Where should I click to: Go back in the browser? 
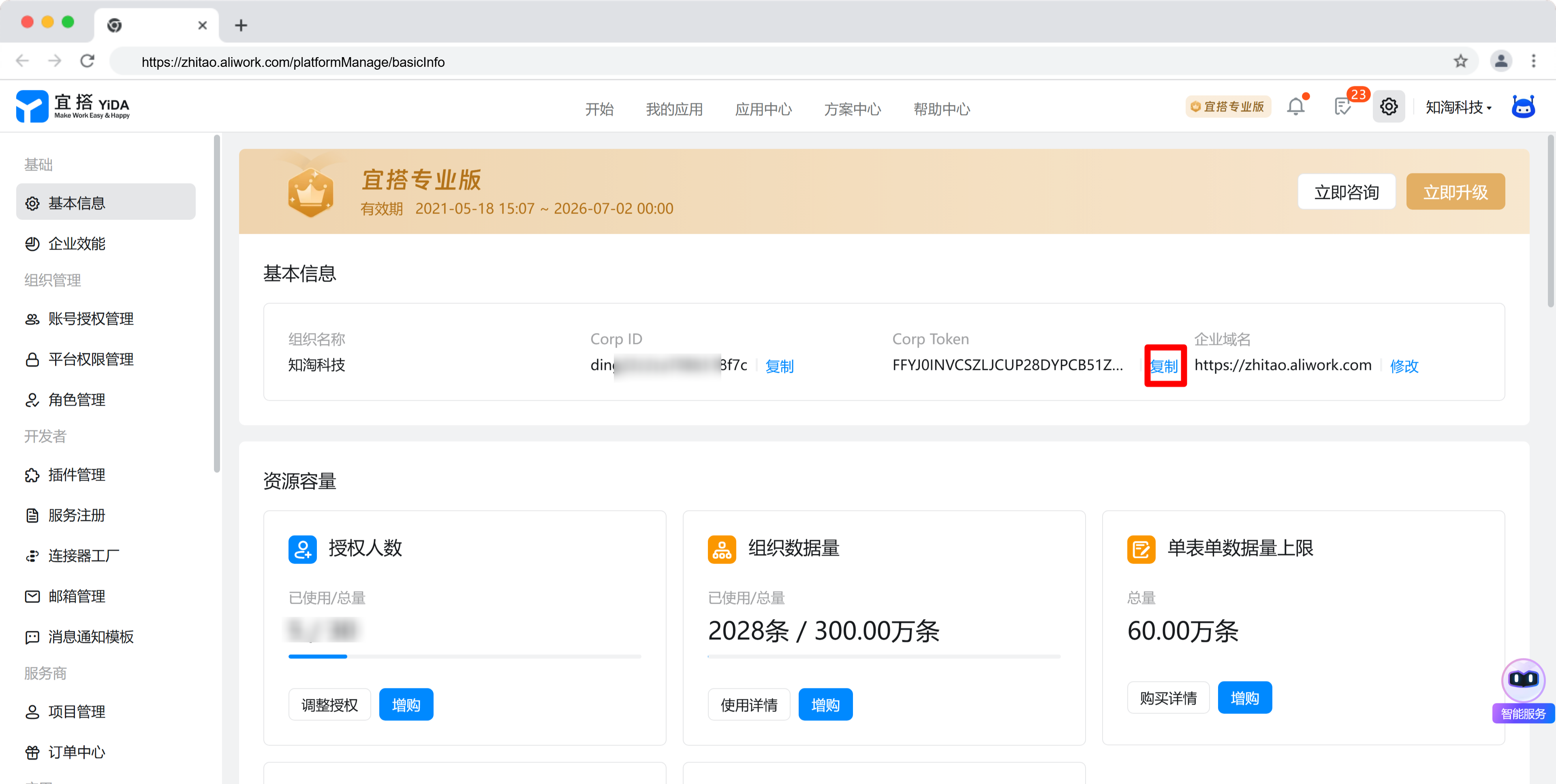tap(22, 61)
